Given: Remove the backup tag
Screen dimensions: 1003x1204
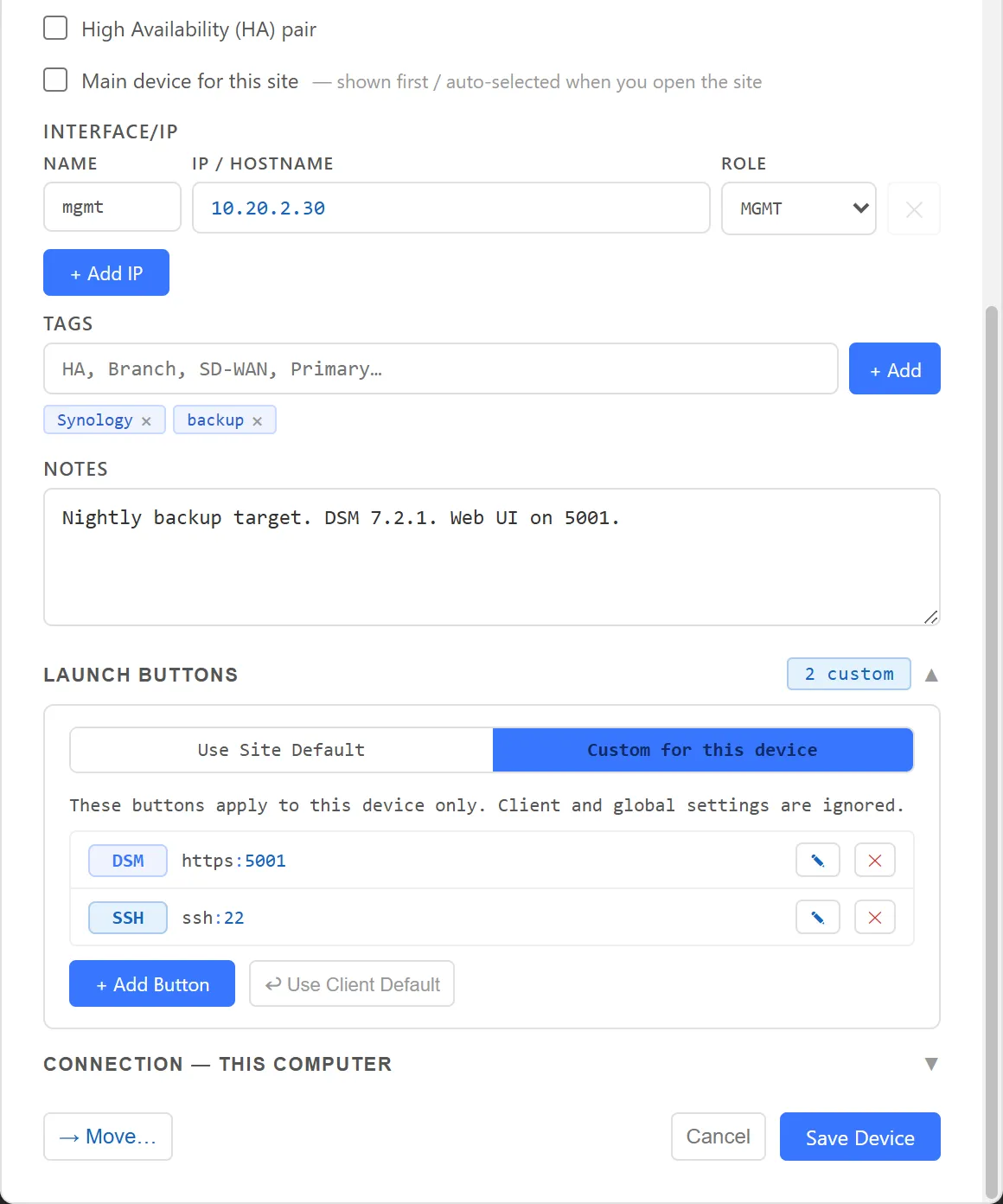Looking at the screenshot, I should 257,421.
